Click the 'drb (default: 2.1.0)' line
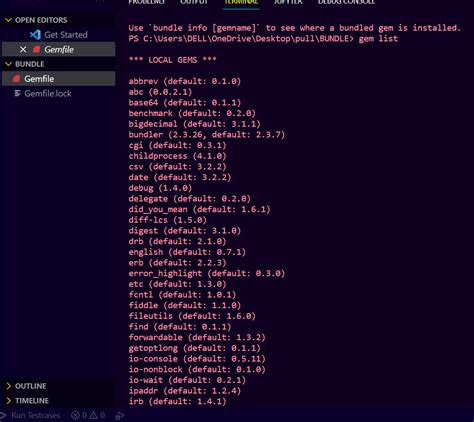This screenshot has width=474, height=422. pyautogui.click(x=177, y=241)
